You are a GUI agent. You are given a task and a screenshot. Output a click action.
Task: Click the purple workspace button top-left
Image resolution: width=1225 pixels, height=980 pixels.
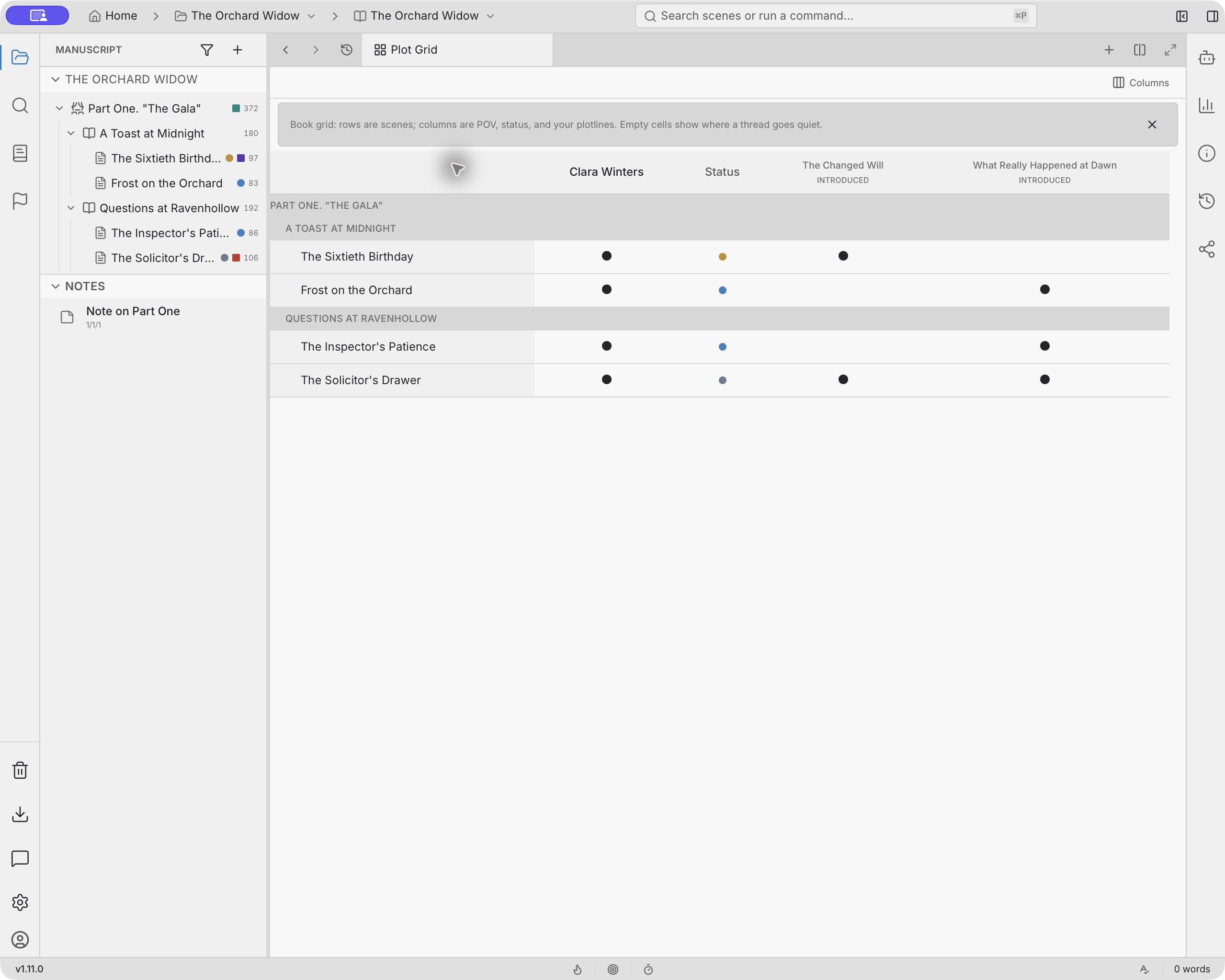click(37, 15)
